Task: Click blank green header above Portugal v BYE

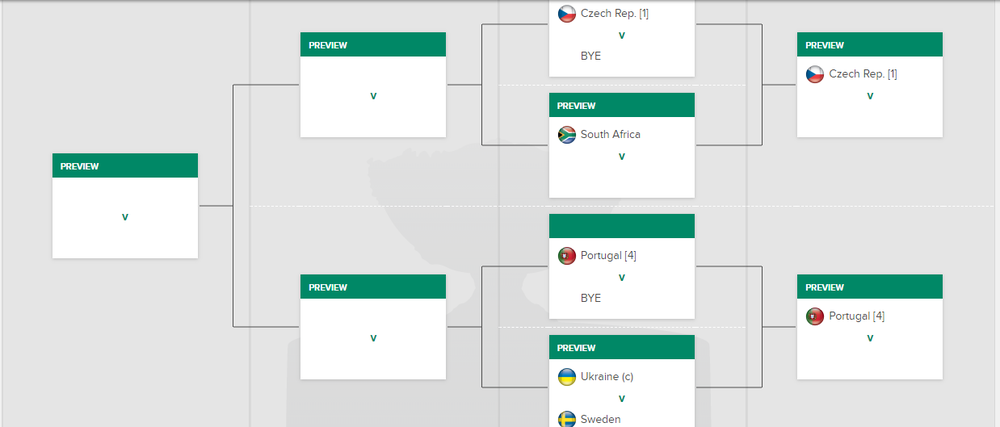Action: pyautogui.click(x=622, y=226)
